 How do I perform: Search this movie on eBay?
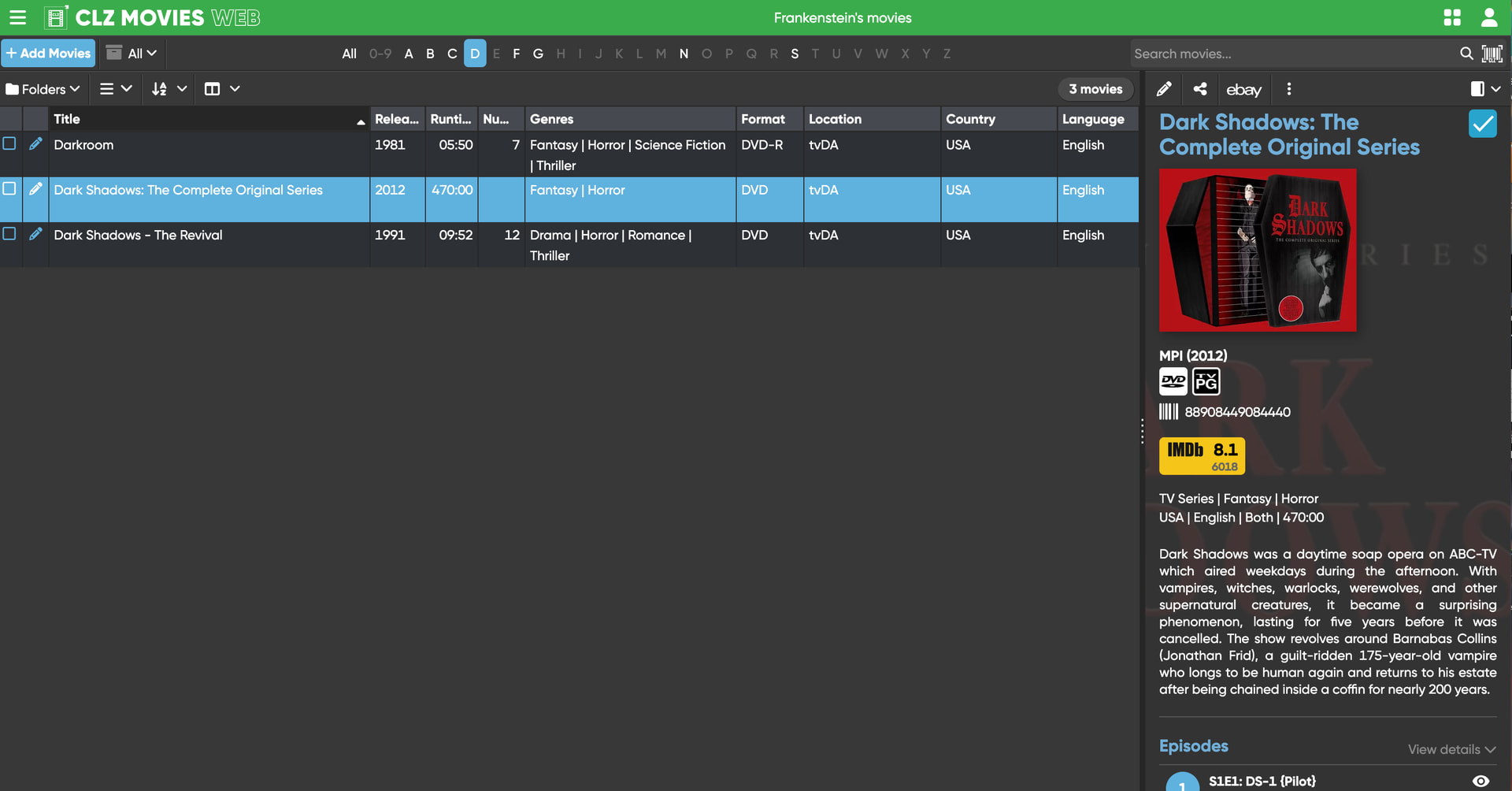pyautogui.click(x=1244, y=90)
